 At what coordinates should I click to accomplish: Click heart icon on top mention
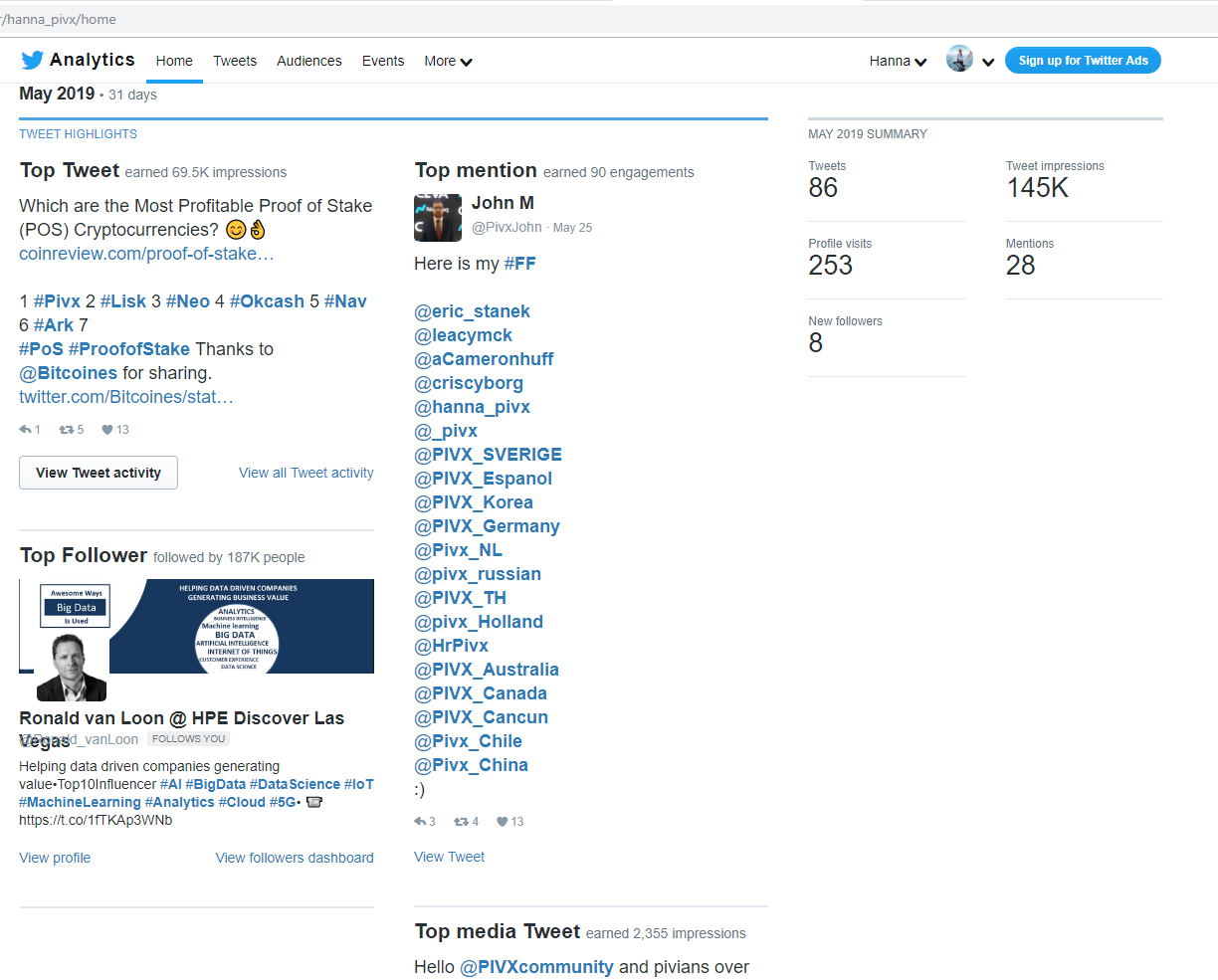click(503, 822)
